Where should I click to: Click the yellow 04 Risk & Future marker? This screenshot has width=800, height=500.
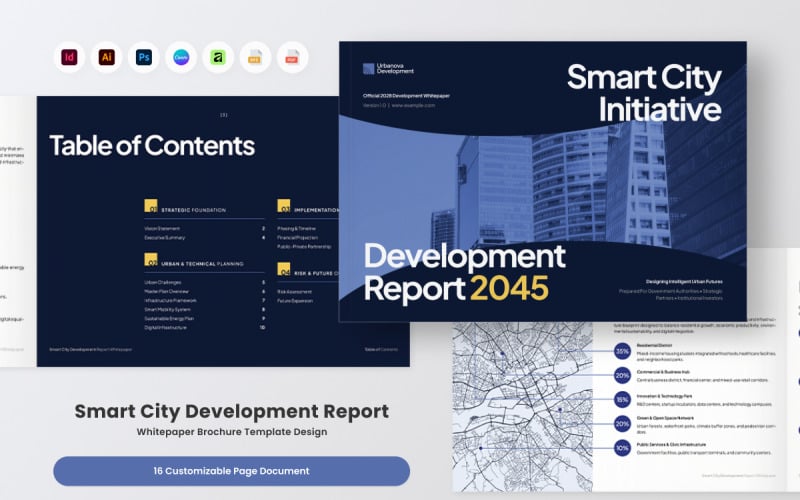pyautogui.click(x=284, y=269)
